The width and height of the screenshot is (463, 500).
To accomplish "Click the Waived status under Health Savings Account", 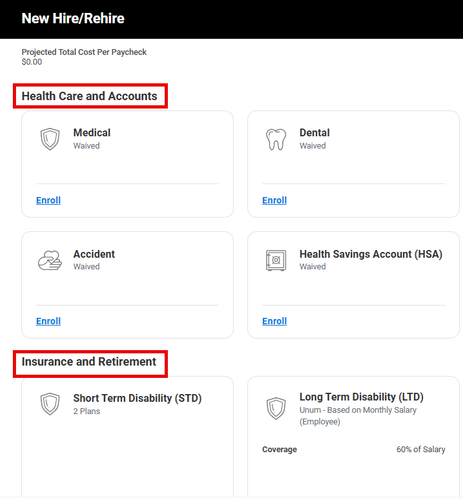I will pyautogui.click(x=312, y=266).
